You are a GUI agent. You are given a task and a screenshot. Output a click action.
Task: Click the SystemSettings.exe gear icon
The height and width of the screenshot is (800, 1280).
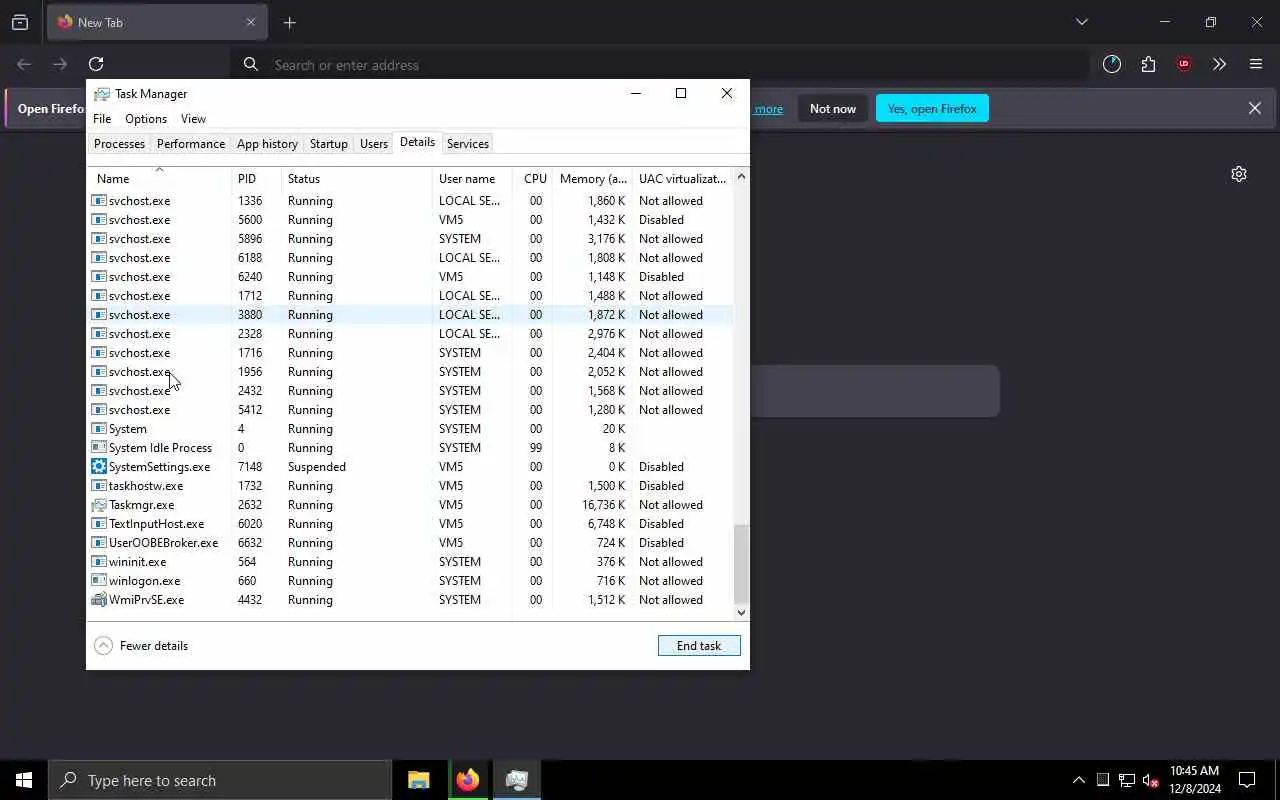click(99, 467)
